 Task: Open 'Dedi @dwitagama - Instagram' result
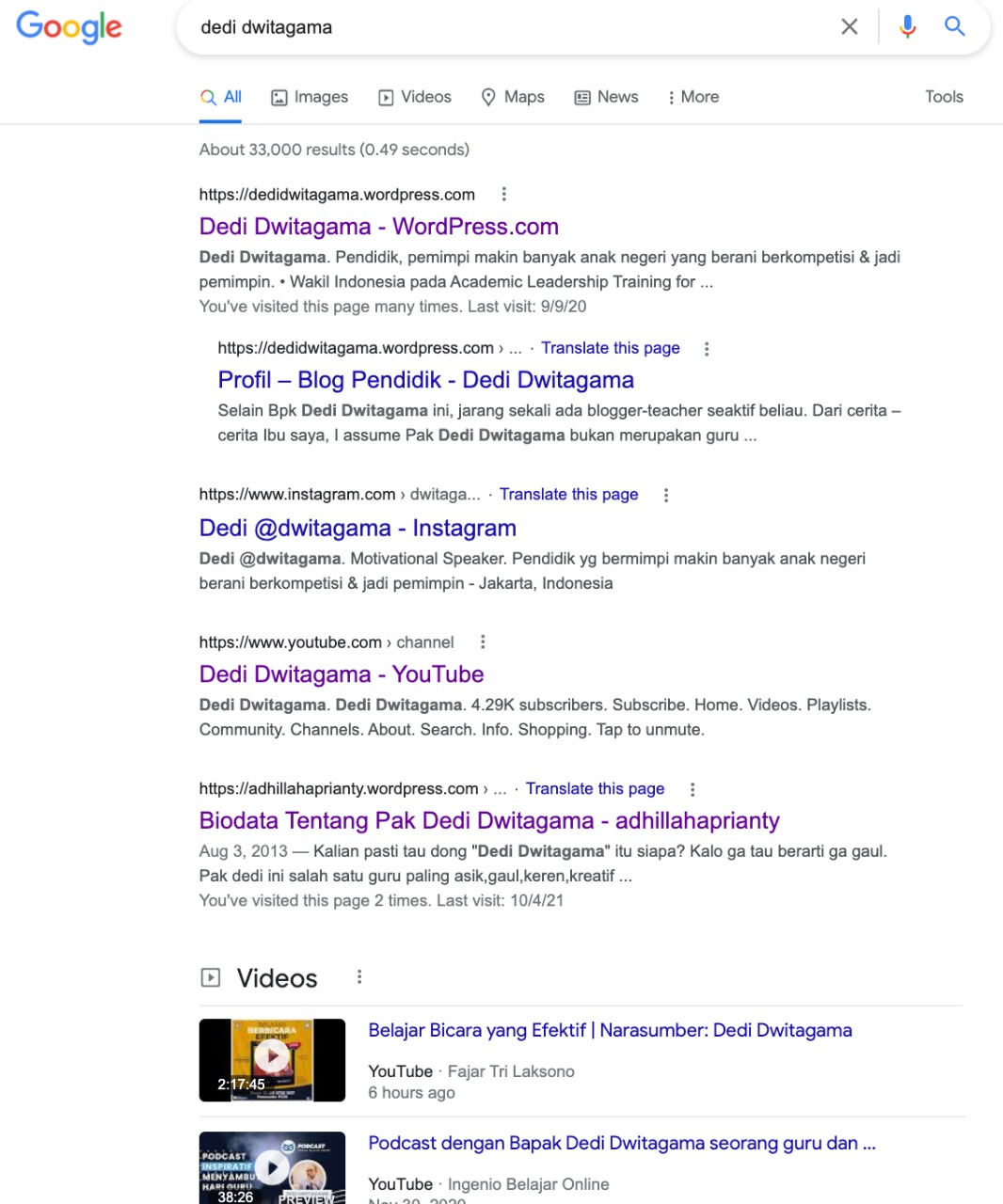pos(358,528)
